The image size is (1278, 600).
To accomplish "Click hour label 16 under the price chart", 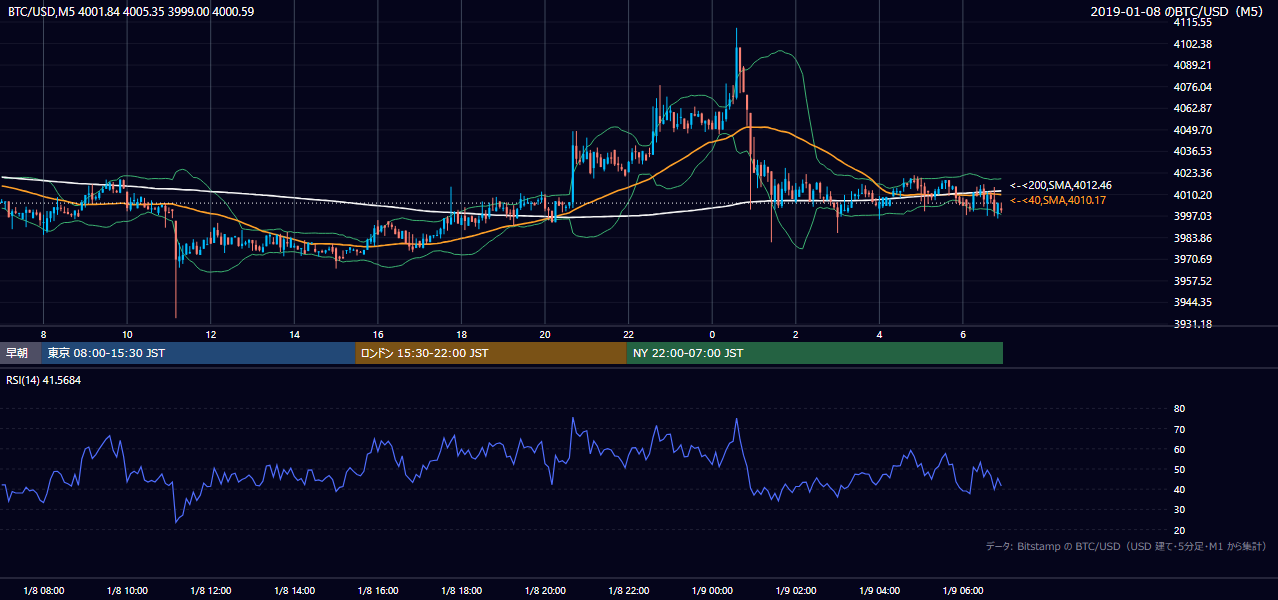I will 378,334.
